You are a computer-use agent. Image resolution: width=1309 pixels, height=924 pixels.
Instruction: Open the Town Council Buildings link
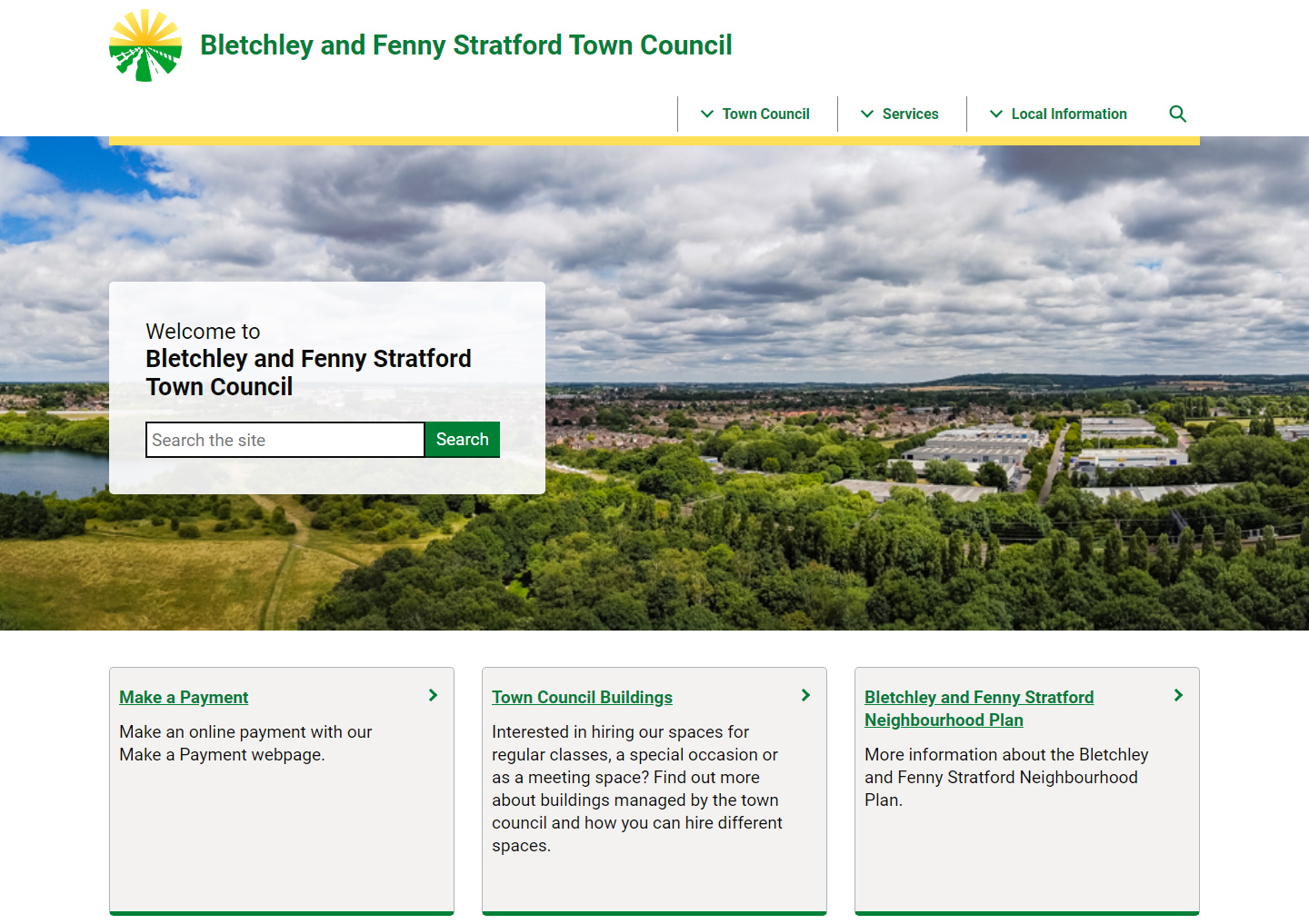582,697
